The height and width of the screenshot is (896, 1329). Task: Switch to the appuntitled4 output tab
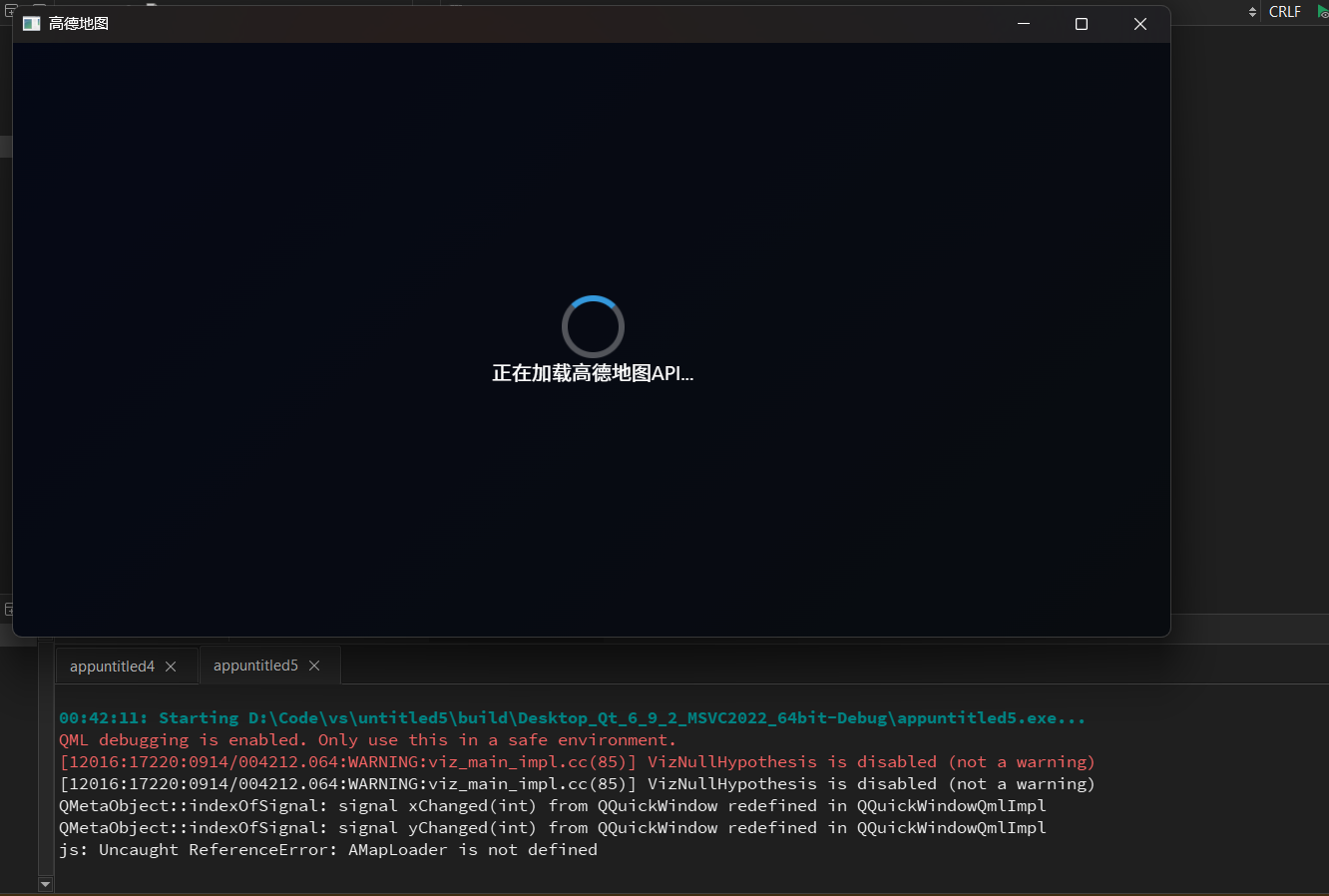(112, 667)
